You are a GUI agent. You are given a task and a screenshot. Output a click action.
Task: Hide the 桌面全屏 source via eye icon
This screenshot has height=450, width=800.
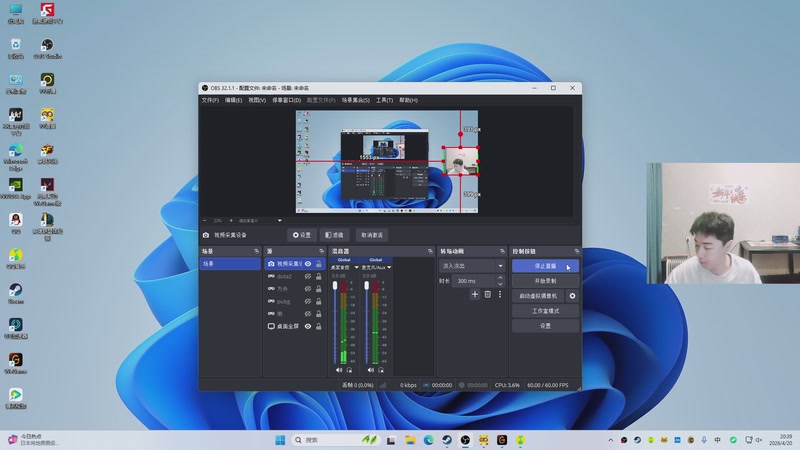[308, 326]
